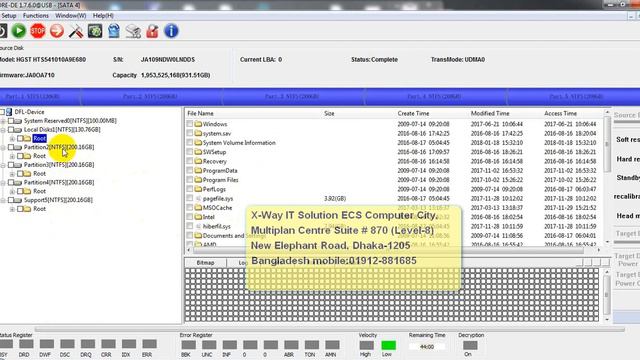
Task: Switch to the Bitmap tab
Action: (205, 263)
